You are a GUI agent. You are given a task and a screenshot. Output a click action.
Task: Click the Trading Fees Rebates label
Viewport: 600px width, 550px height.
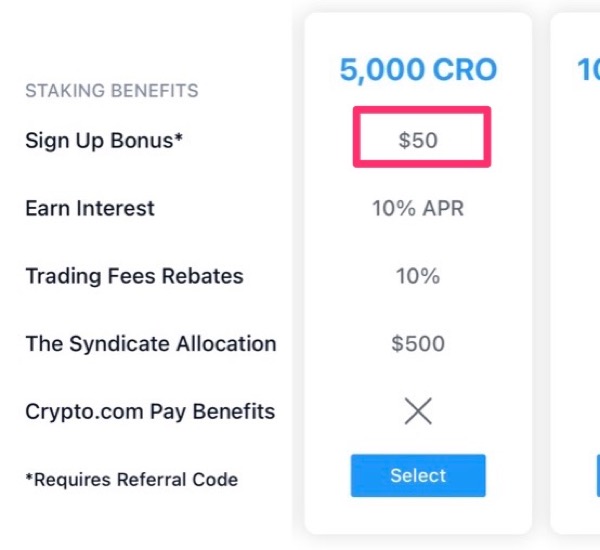134,276
